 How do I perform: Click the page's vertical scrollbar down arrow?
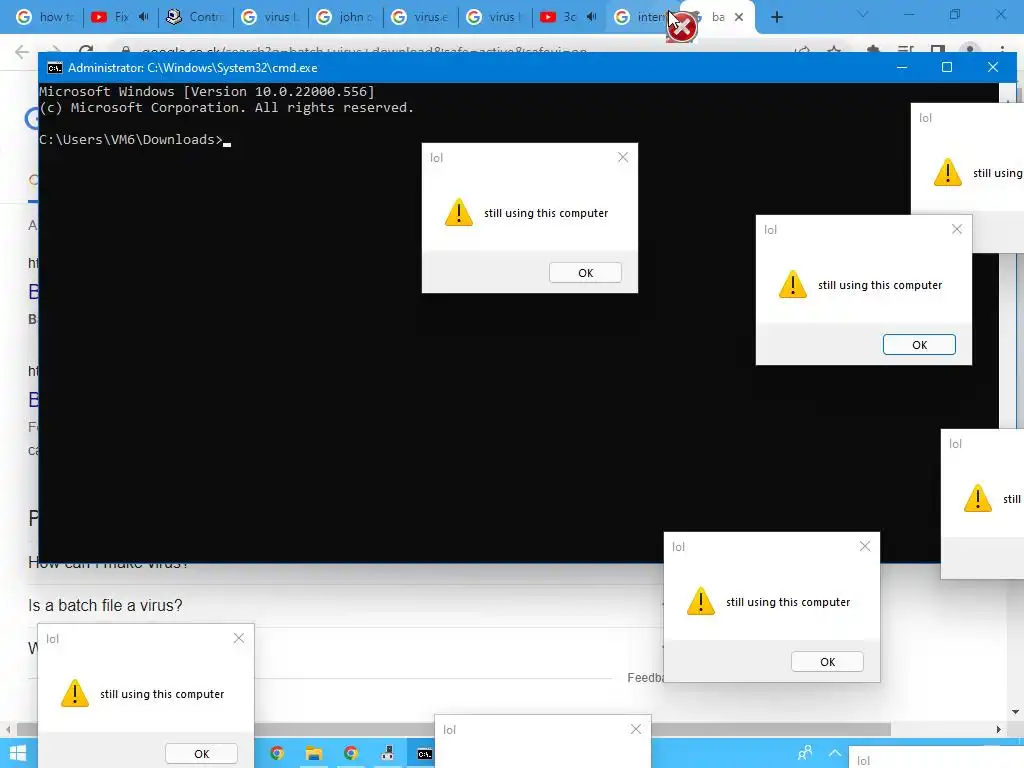click(1016, 712)
